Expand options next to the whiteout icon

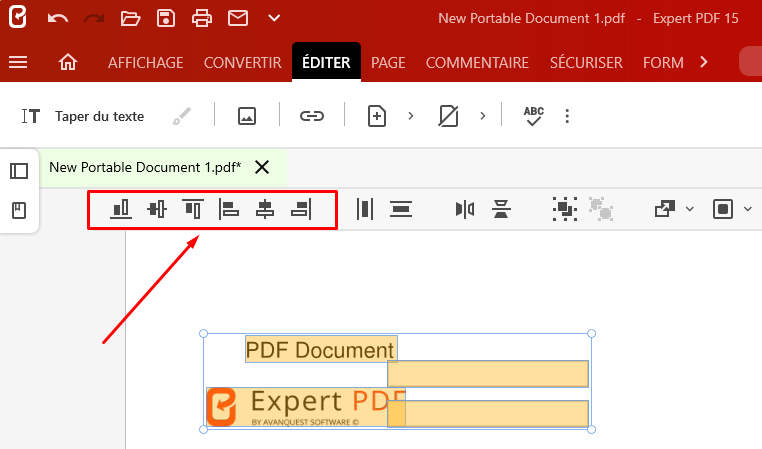click(x=483, y=116)
